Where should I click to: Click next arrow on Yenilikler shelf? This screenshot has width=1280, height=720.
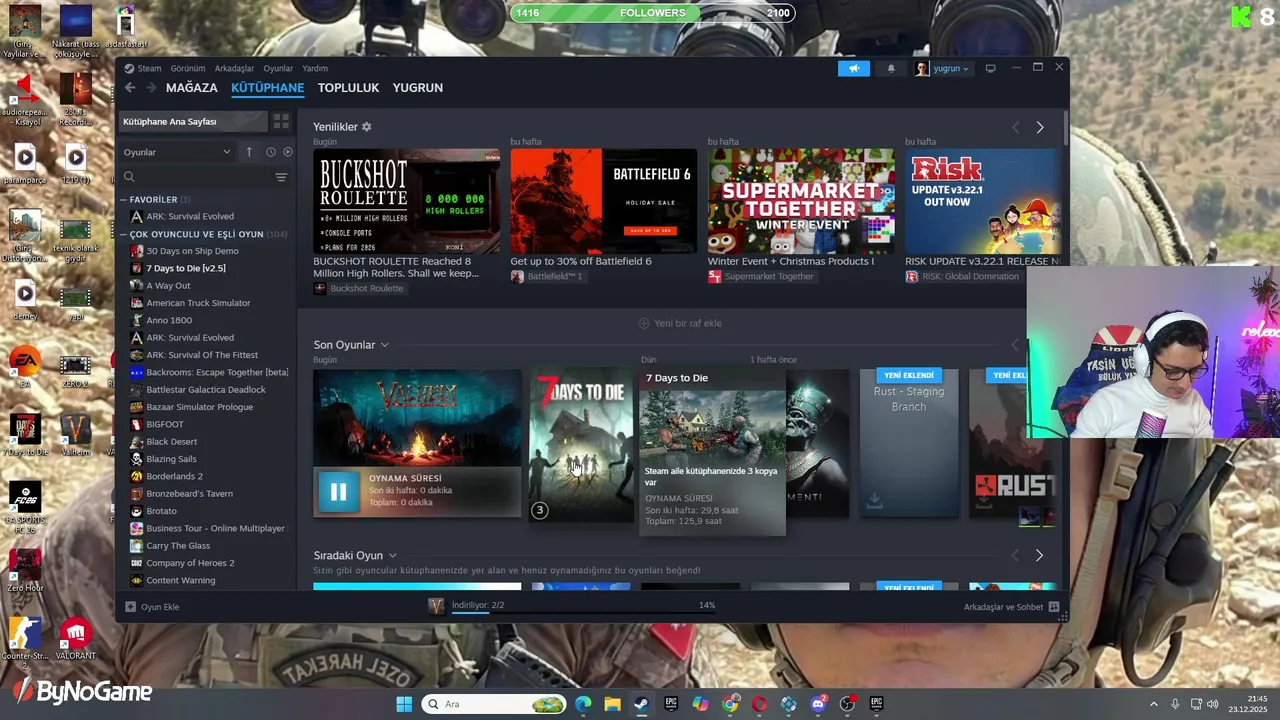tap(1040, 127)
